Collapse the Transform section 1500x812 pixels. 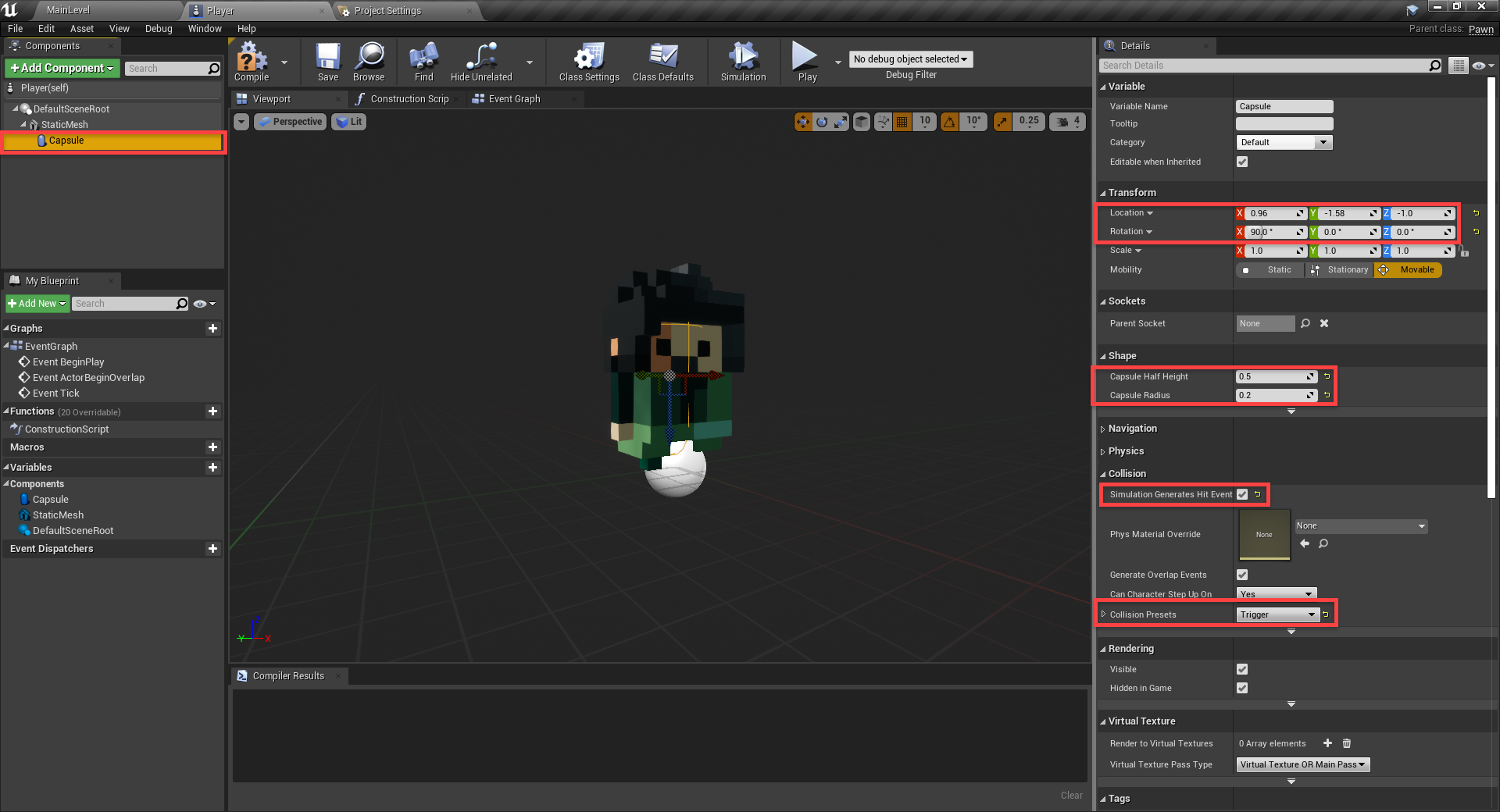click(1103, 193)
